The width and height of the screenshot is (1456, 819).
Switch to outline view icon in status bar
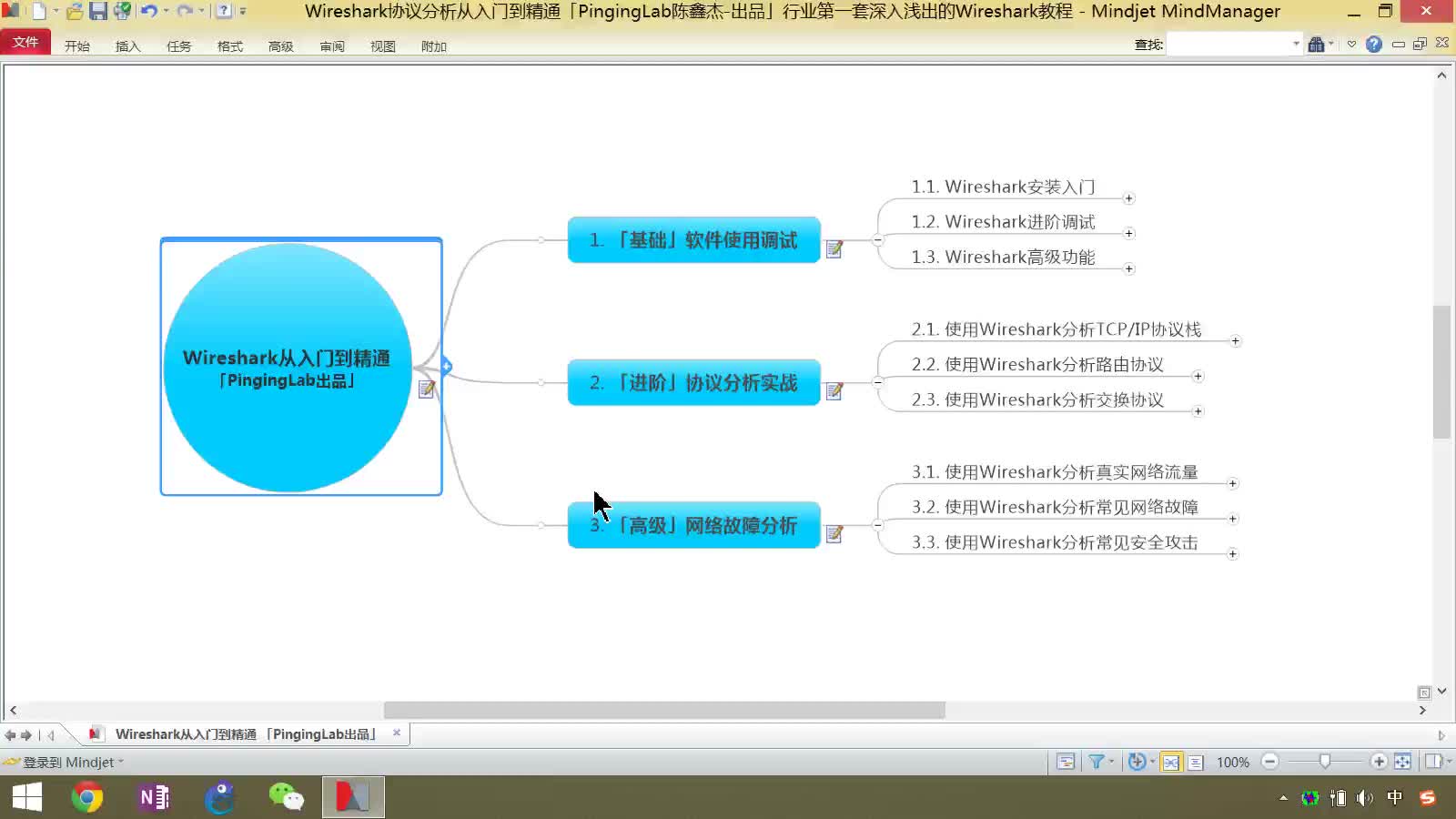[x=1196, y=763]
